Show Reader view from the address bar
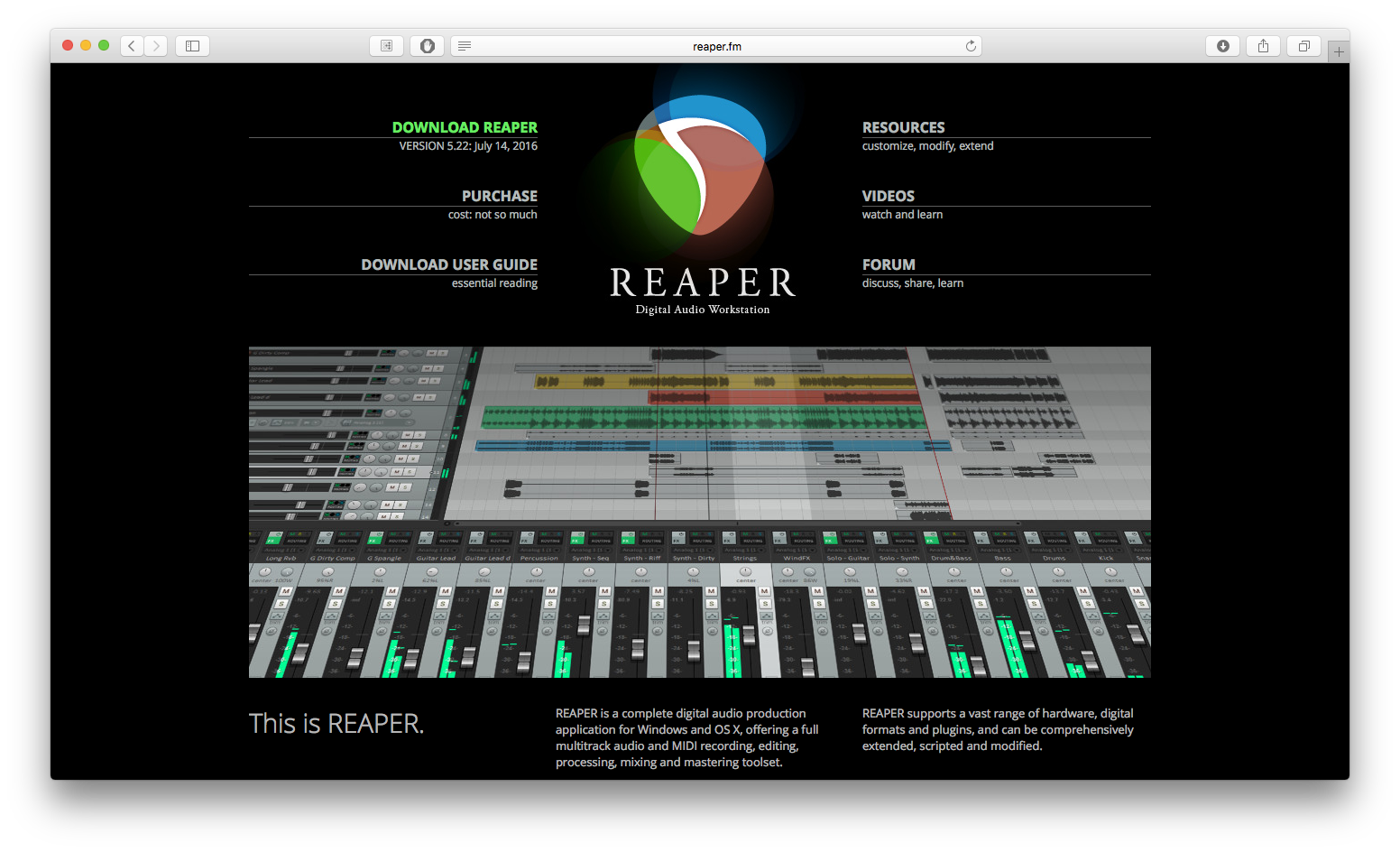 pyautogui.click(x=465, y=46)
